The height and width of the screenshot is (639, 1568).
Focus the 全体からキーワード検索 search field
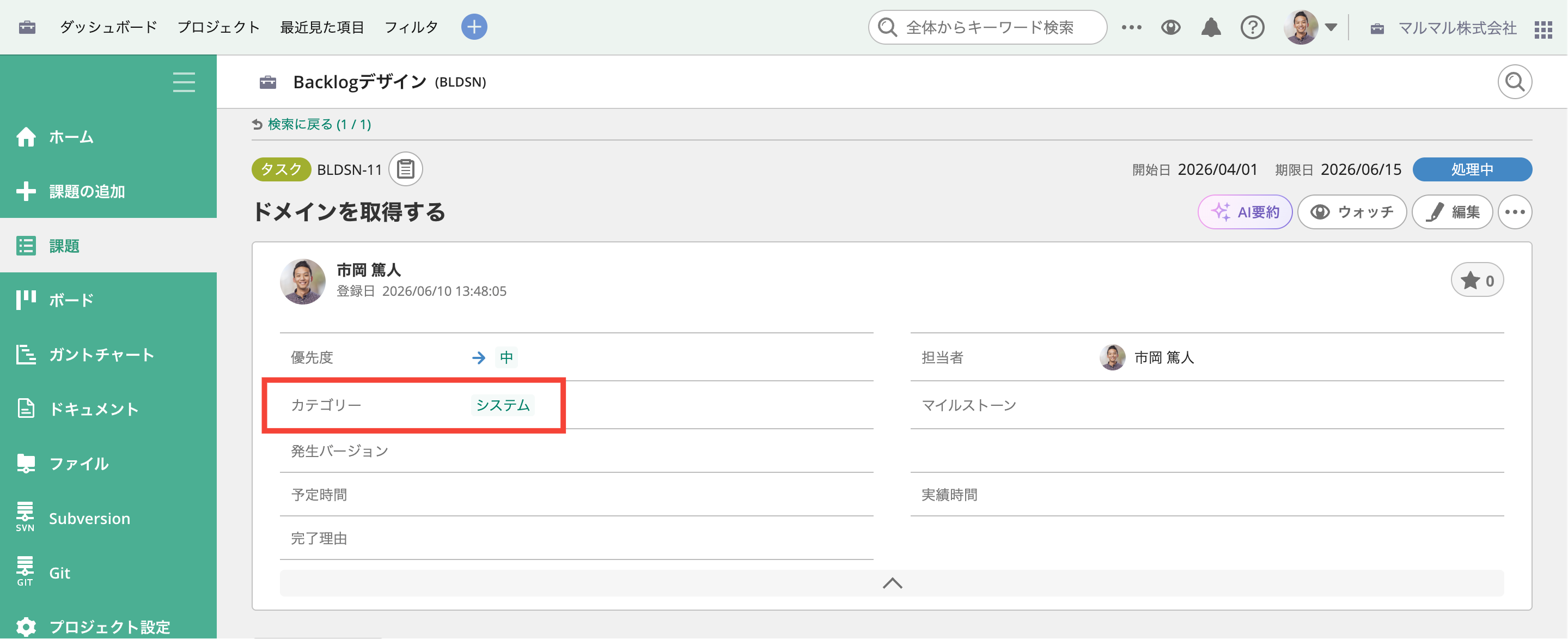tap(987, 27)
